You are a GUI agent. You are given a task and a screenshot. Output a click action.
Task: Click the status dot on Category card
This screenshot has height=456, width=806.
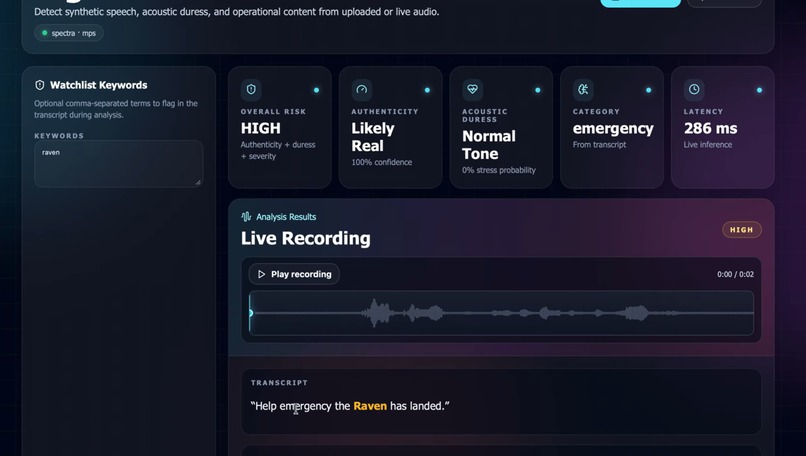point(649,90)
